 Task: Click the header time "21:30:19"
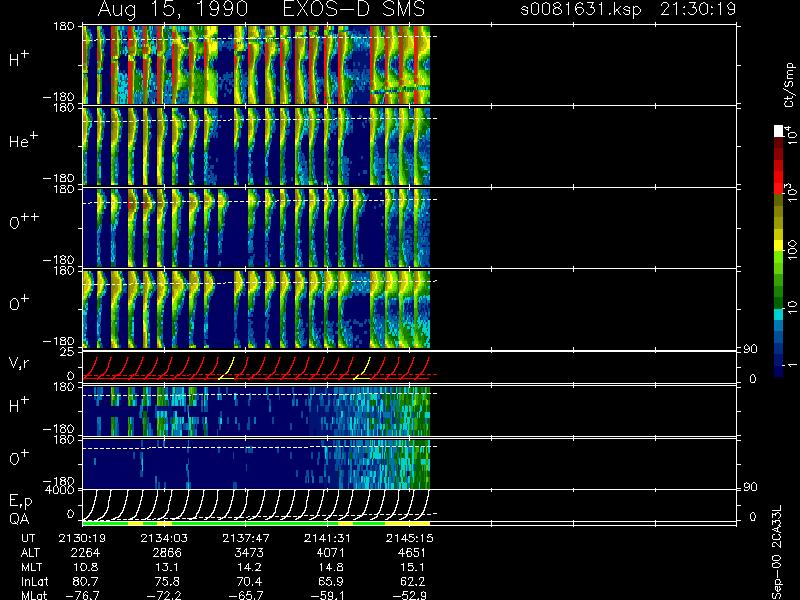click(x=698, y=9)
